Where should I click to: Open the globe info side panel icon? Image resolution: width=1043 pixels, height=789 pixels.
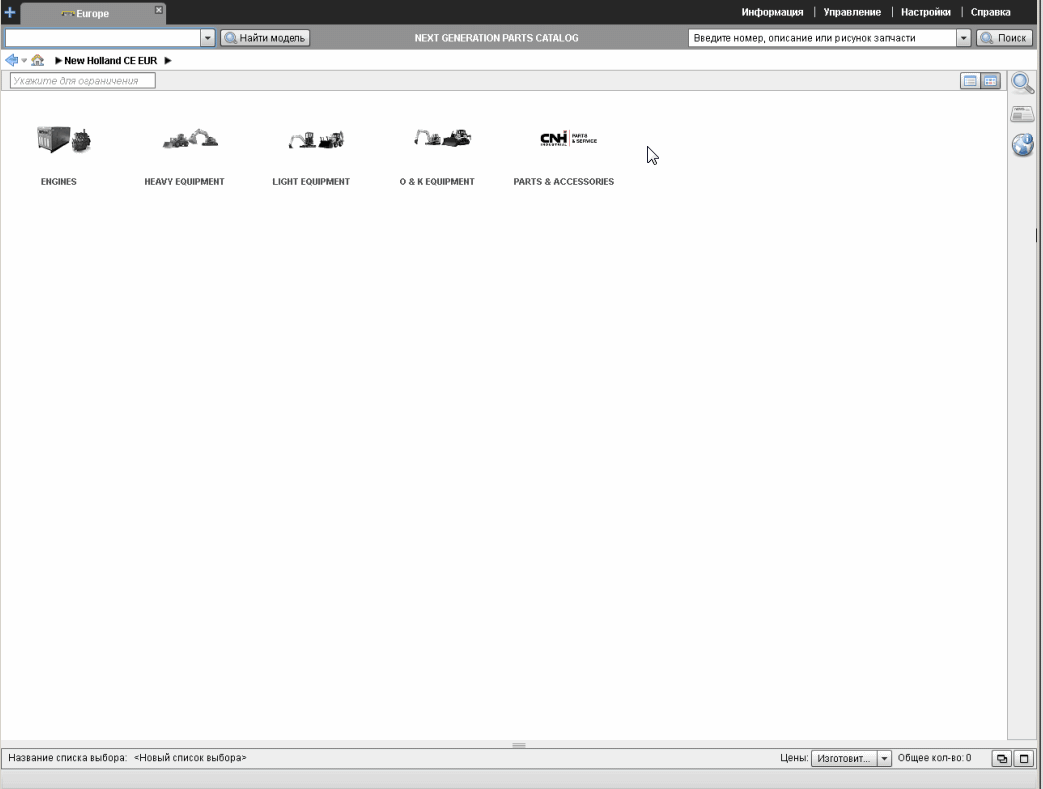pos(1022,144)
